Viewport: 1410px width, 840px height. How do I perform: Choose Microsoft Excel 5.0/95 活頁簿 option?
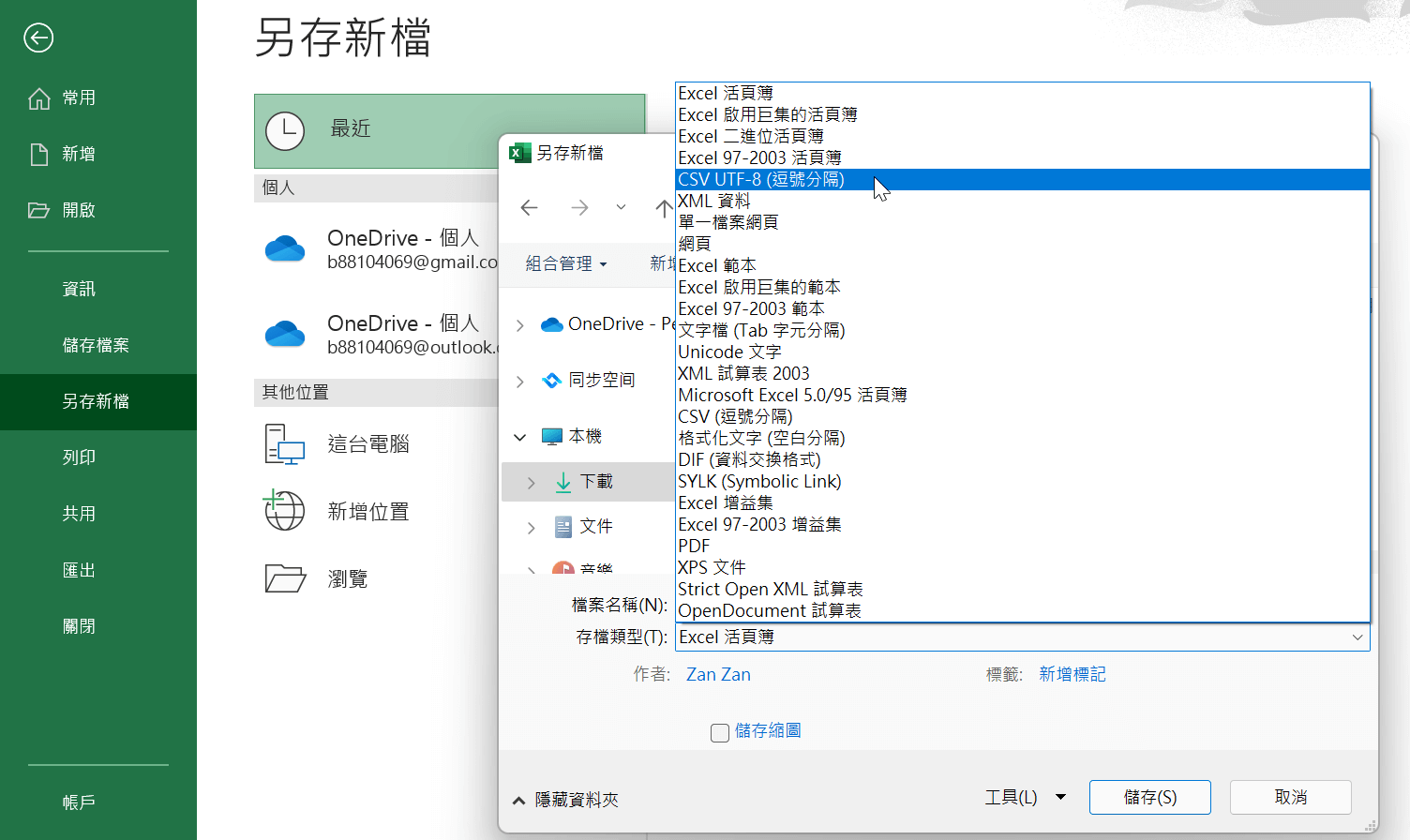tap(1023, 395)
